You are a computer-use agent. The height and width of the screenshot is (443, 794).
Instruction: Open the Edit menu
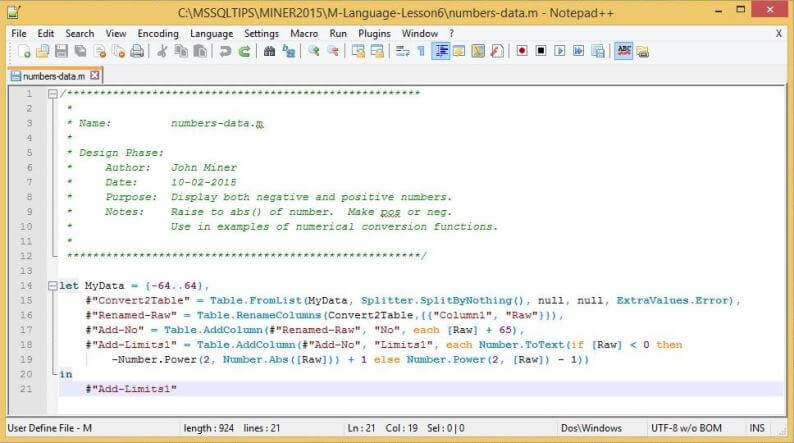pos(46,33)
